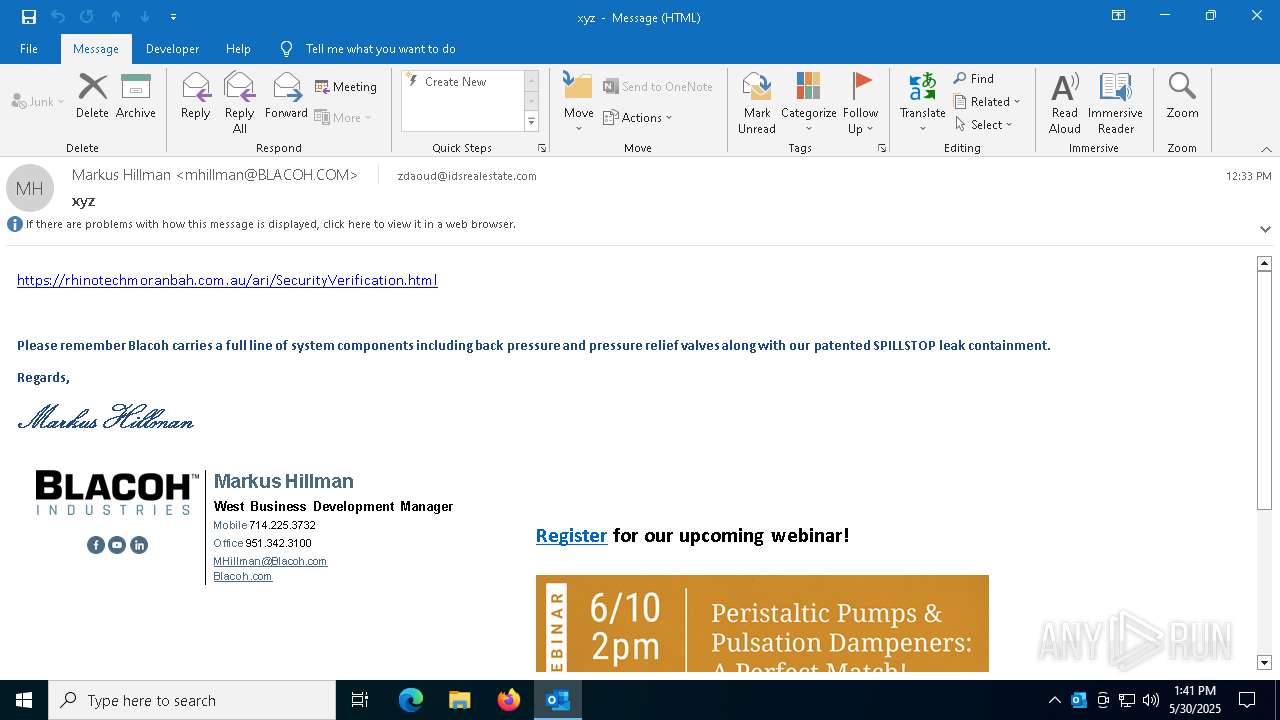
Task: Open the rhinotechmoranbah SecurityVerification link
Action: [x=227, y=280]
